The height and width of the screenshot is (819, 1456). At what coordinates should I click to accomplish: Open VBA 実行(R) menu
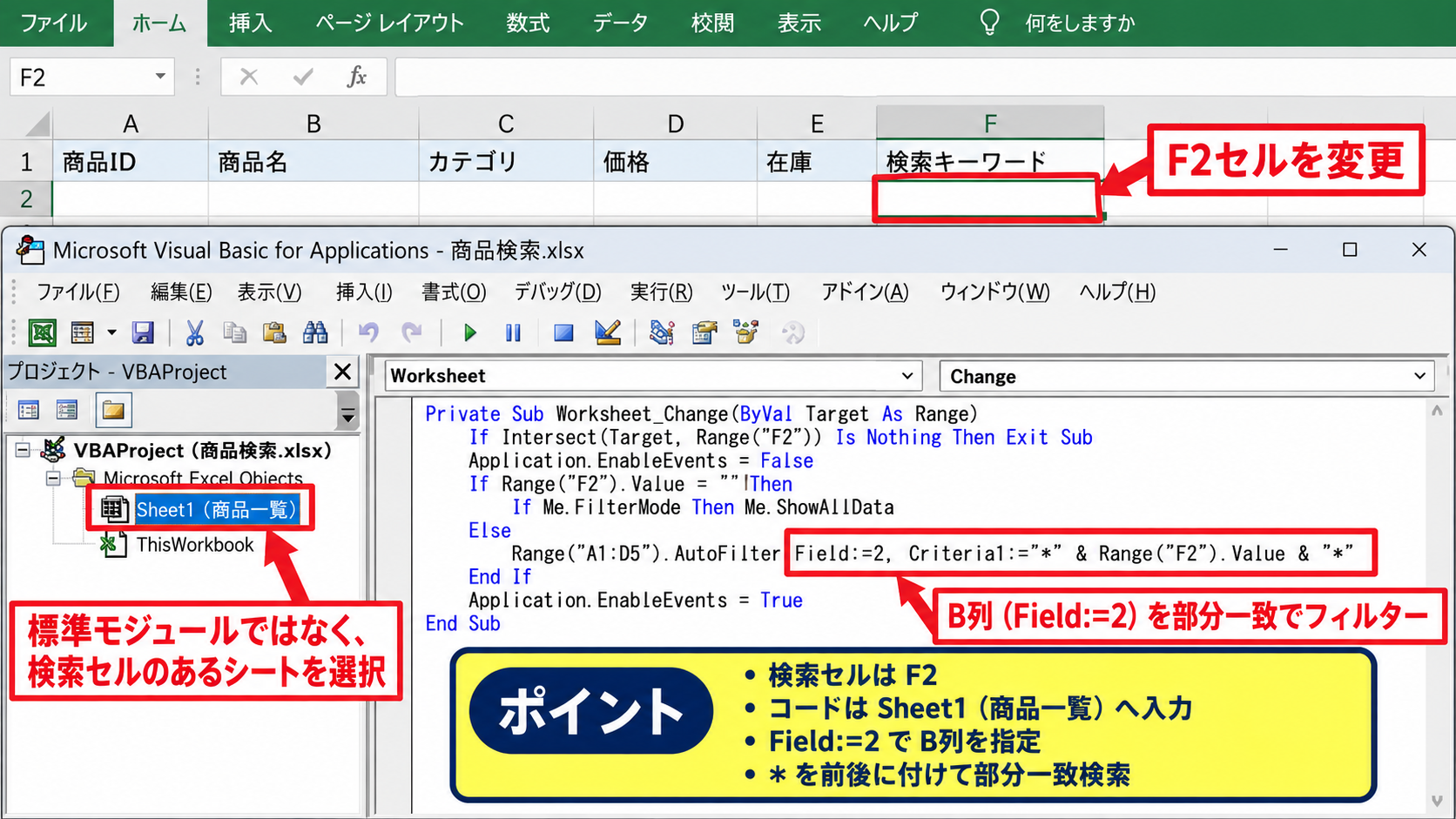coord(661,292)
